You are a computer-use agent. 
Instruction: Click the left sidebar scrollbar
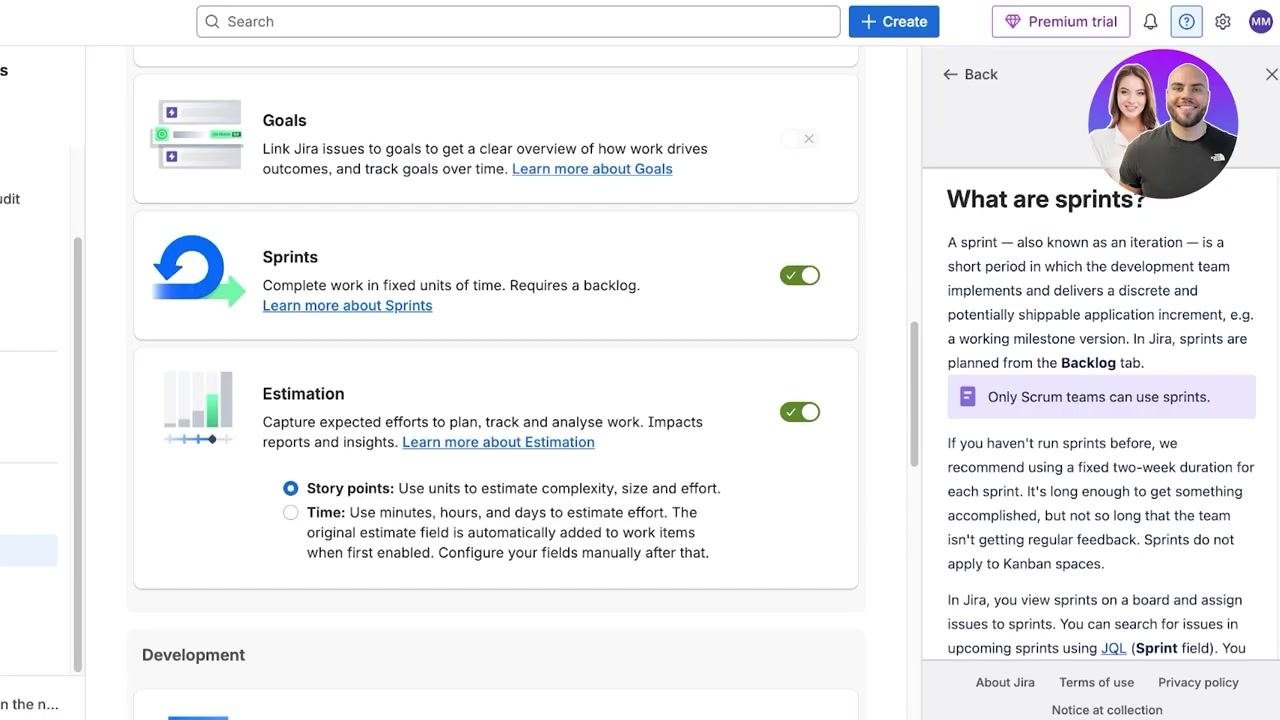(x=78, y=454)
